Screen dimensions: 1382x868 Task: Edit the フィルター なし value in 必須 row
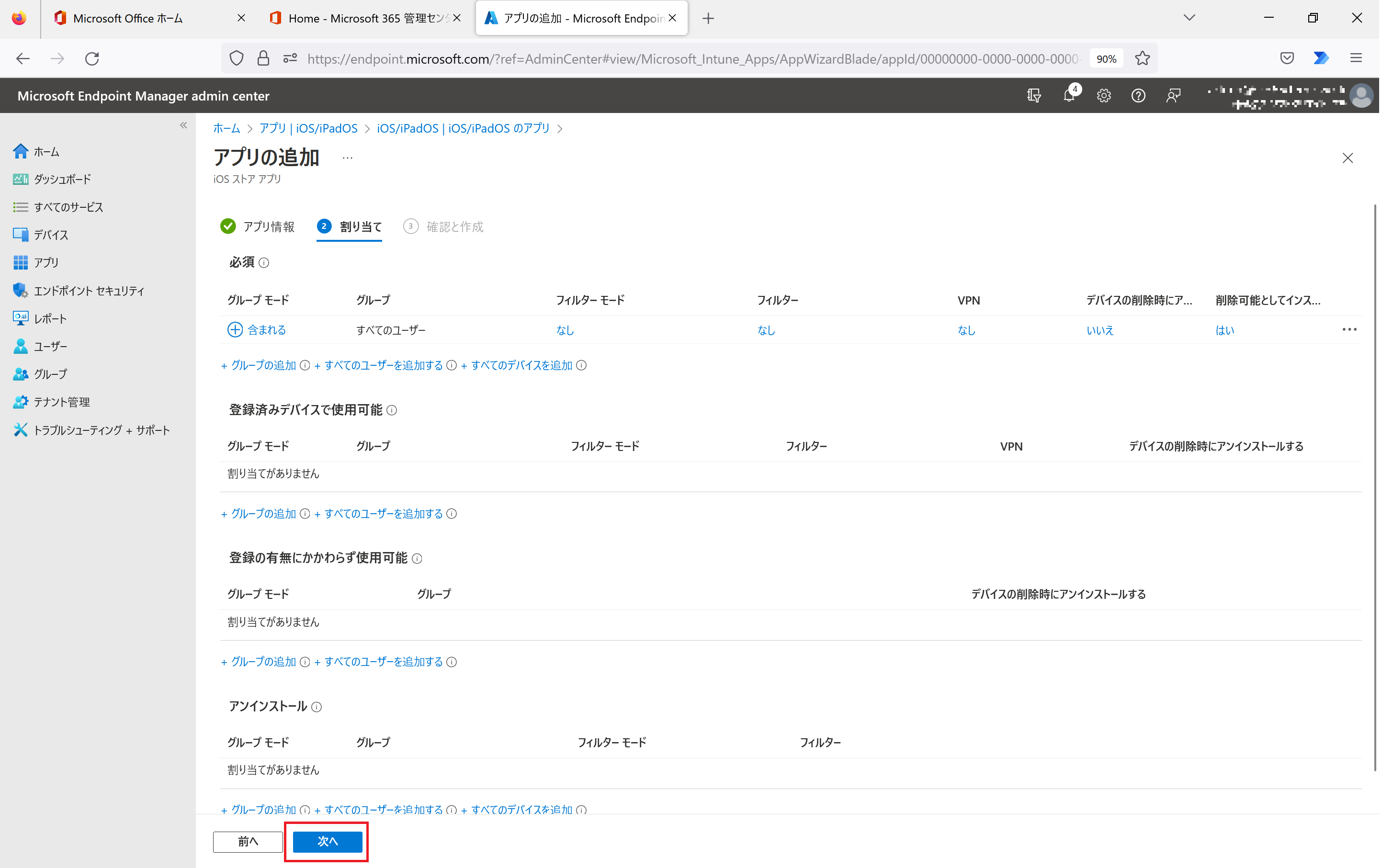[x=766, y=330]
